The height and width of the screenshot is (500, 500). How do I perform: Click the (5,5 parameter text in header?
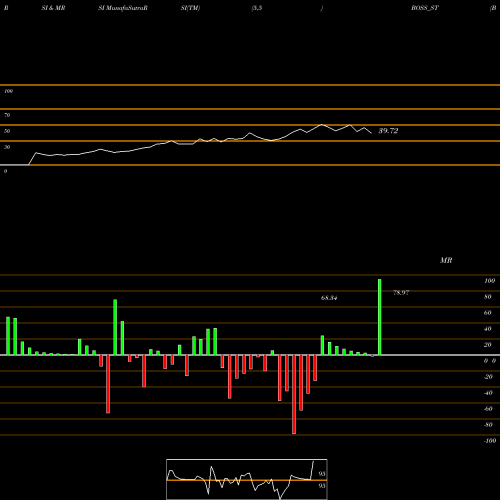(x=257, y=8)
